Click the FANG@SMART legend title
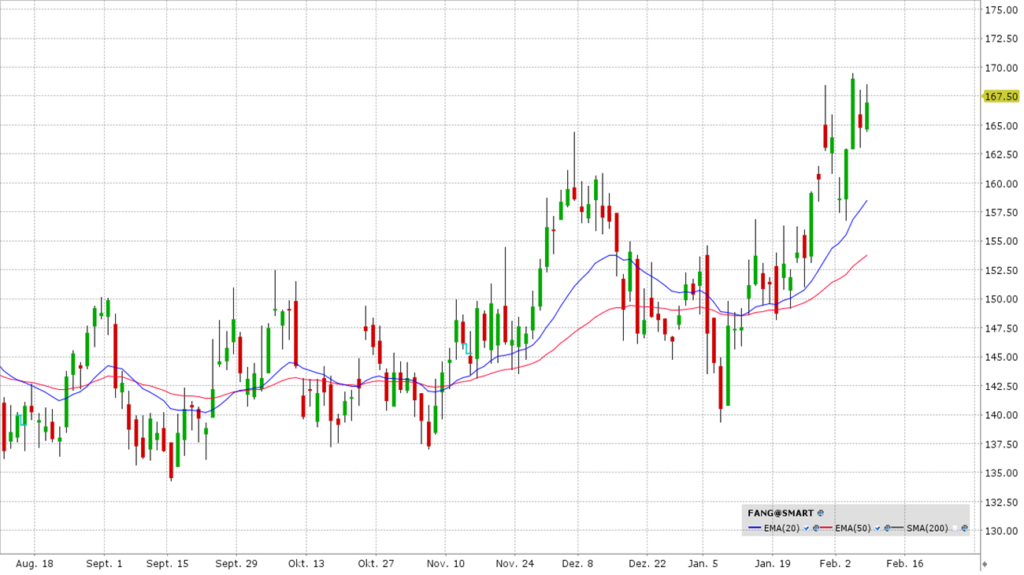The height and width of the screenshot is (575, 1024). (780, 513)
